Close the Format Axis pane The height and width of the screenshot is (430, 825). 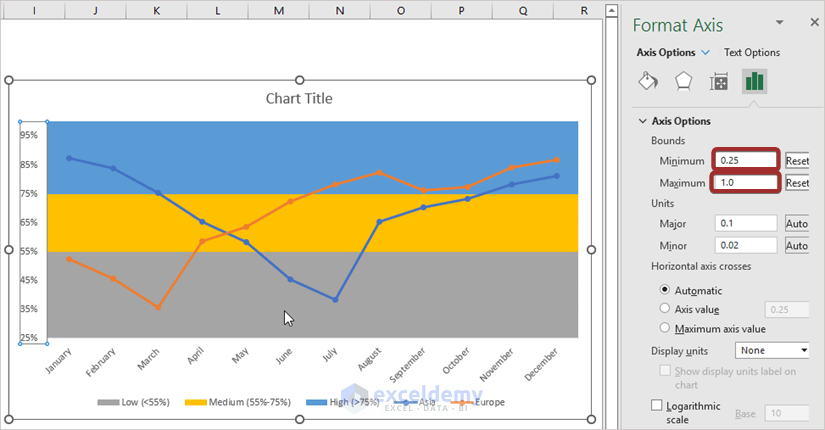tap(814, 22)
